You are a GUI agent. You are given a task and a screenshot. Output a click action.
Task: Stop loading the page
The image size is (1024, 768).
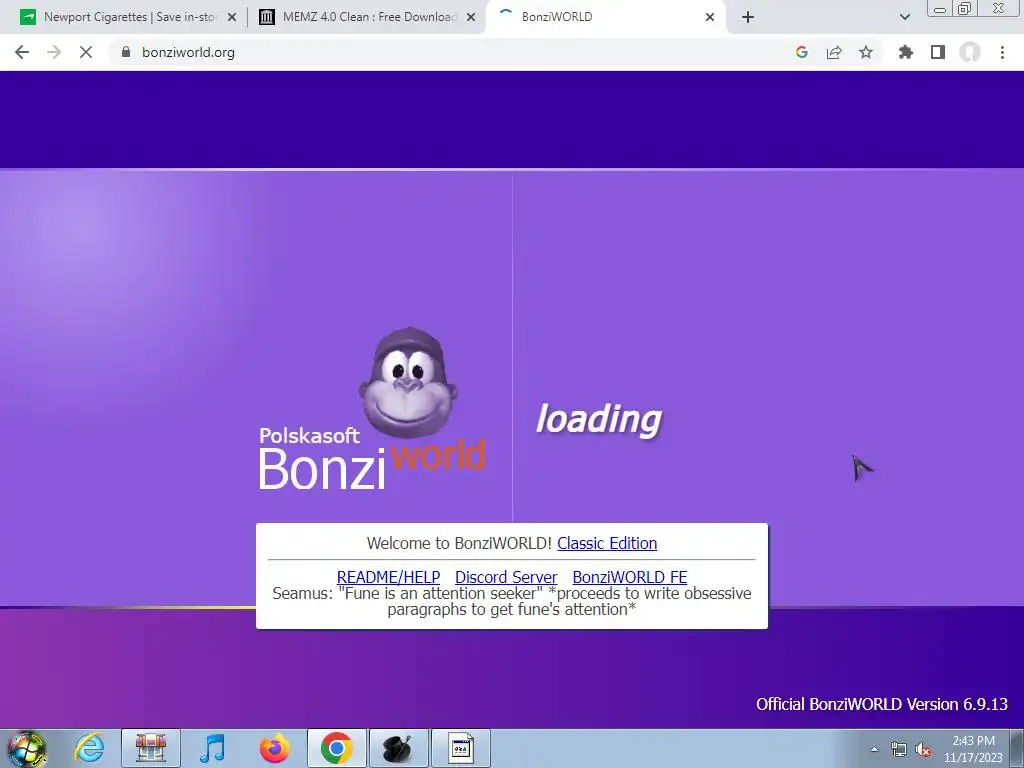pos(86,52)
